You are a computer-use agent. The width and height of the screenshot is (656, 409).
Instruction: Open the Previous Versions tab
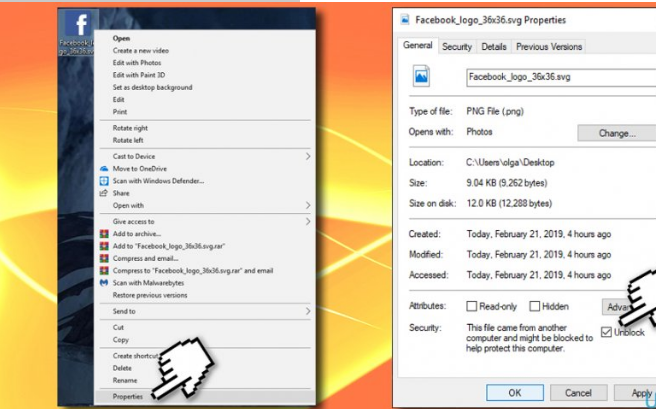pyautogui.click(x=549, y=46)
